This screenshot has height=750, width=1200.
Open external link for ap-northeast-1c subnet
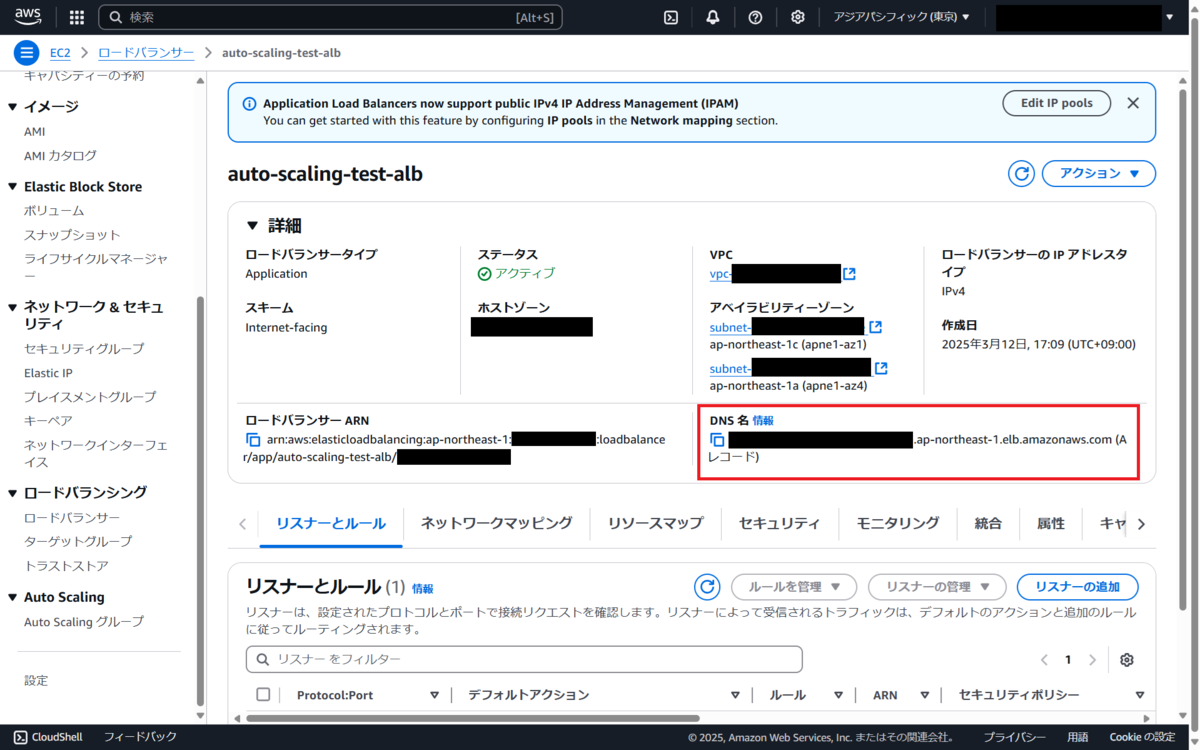point(875,327)
